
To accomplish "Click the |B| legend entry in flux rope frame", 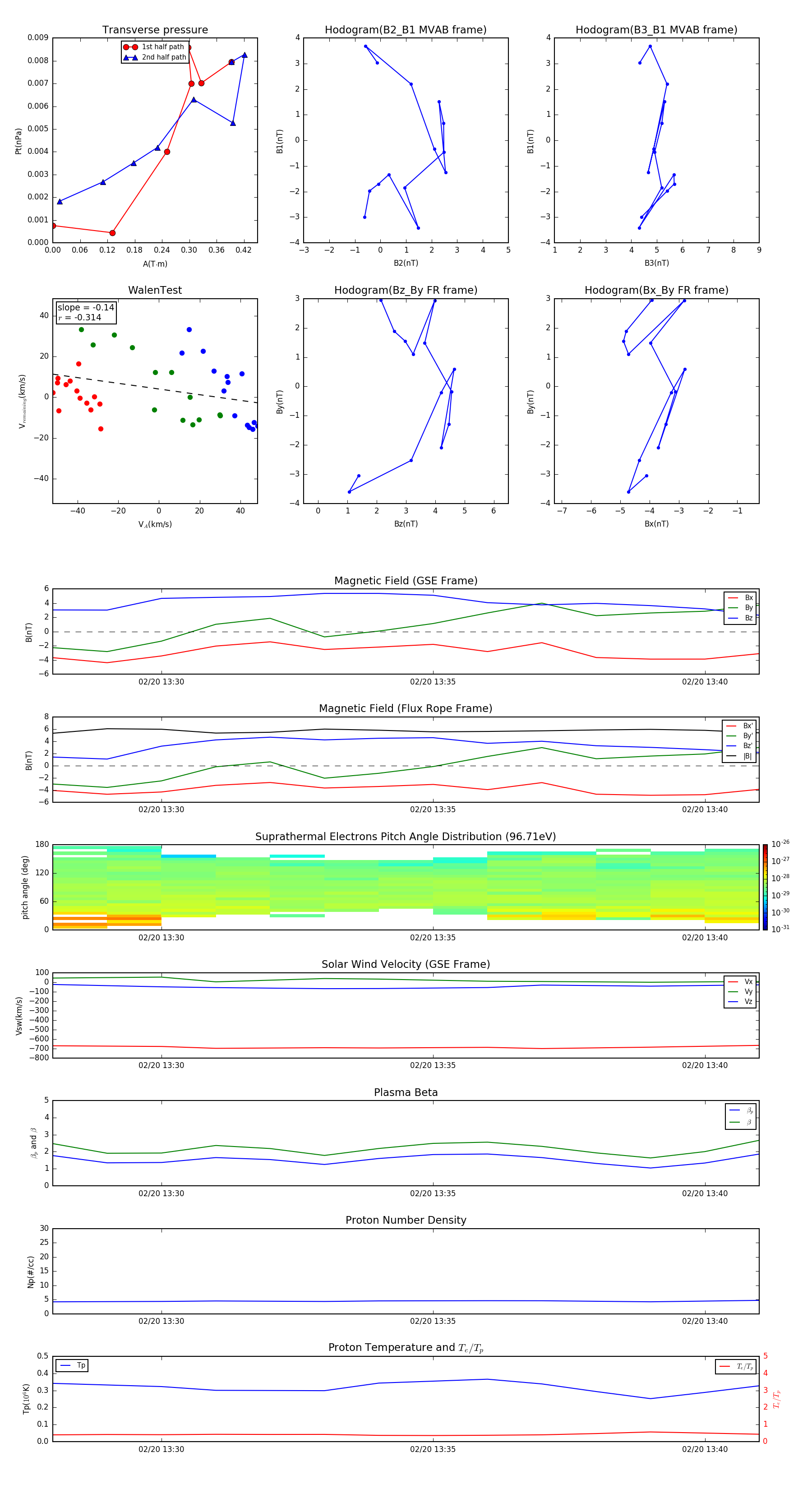I will (739, 756).
